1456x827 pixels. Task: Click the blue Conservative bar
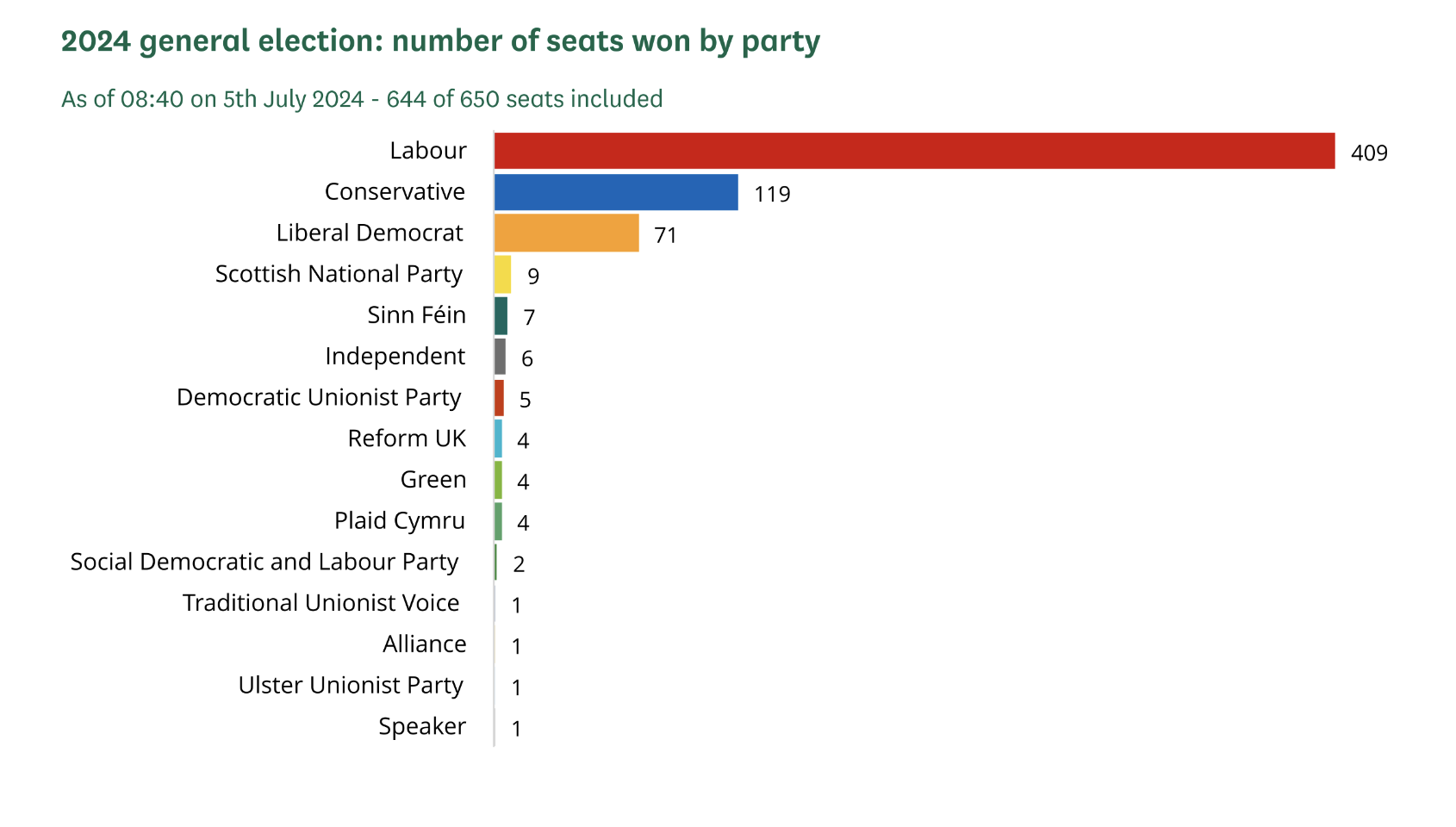pyautogui.click(x=616, y=192)
